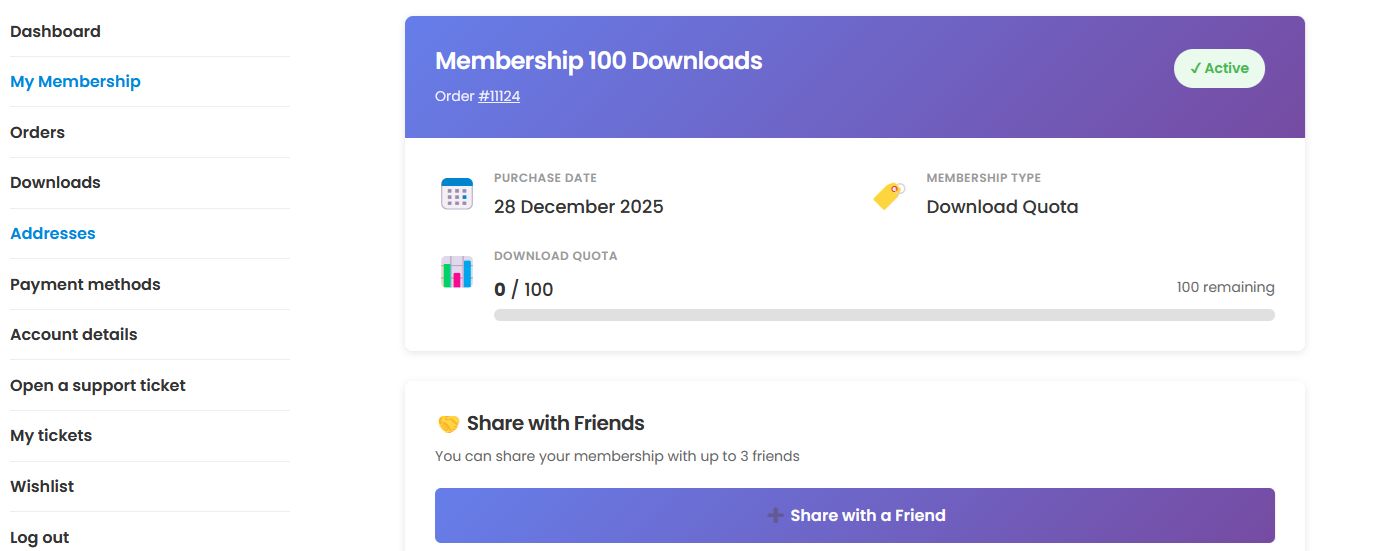Image resolution: width=1385 pixels, height=551 pixels.
Task: Open order #11124 link
Action: (x=499, y=97)
